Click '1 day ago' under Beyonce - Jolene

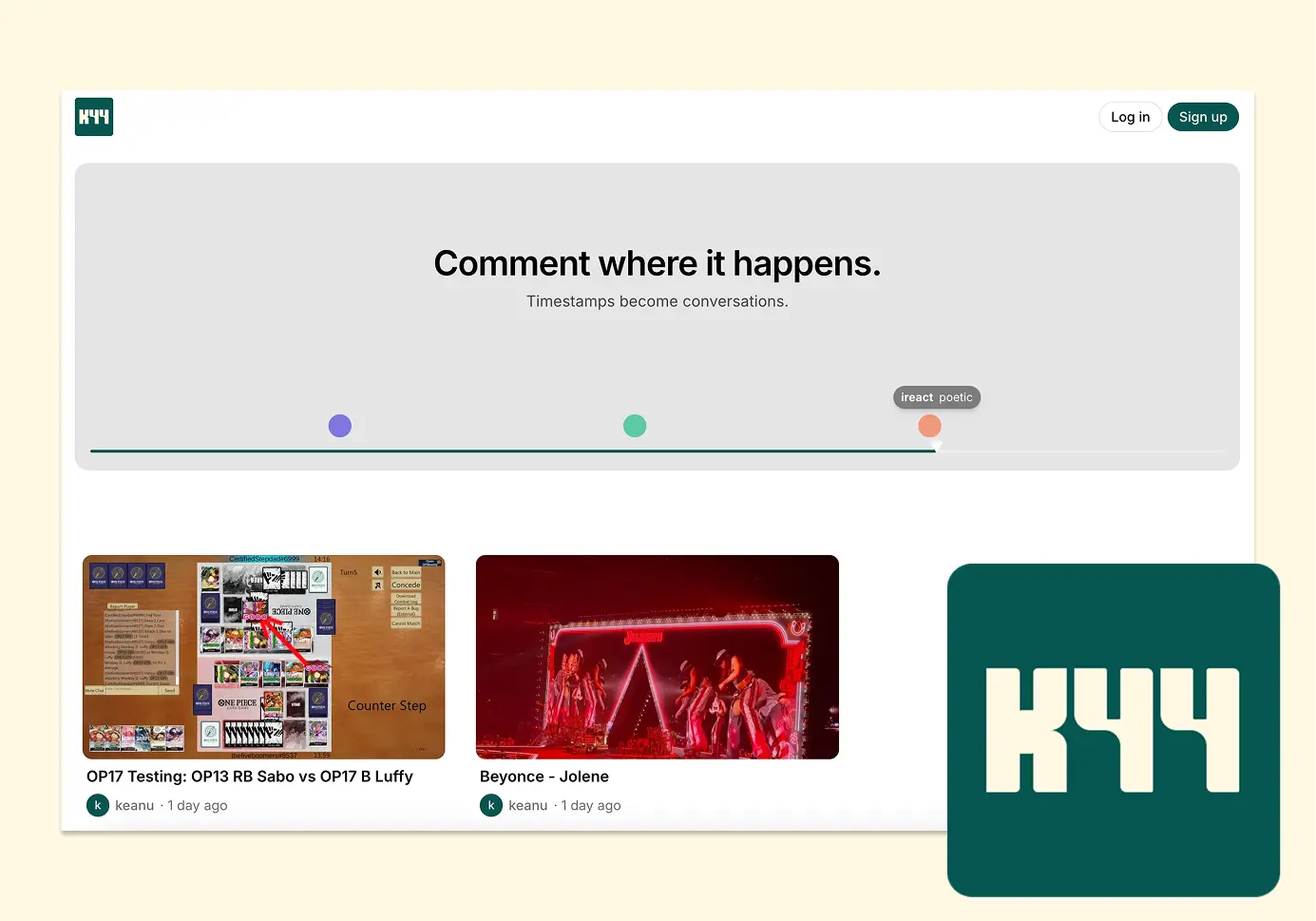click(x=591, y=805)
